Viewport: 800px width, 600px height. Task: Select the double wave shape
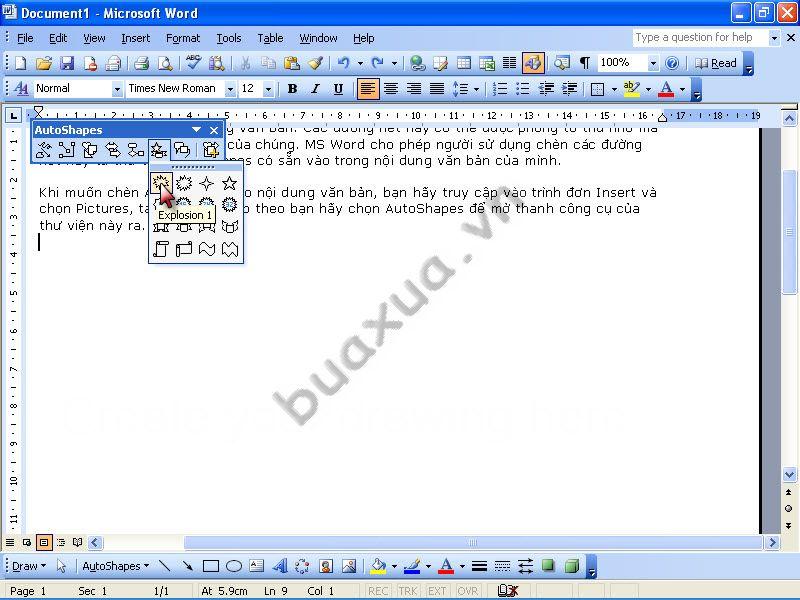pos(230,249)
